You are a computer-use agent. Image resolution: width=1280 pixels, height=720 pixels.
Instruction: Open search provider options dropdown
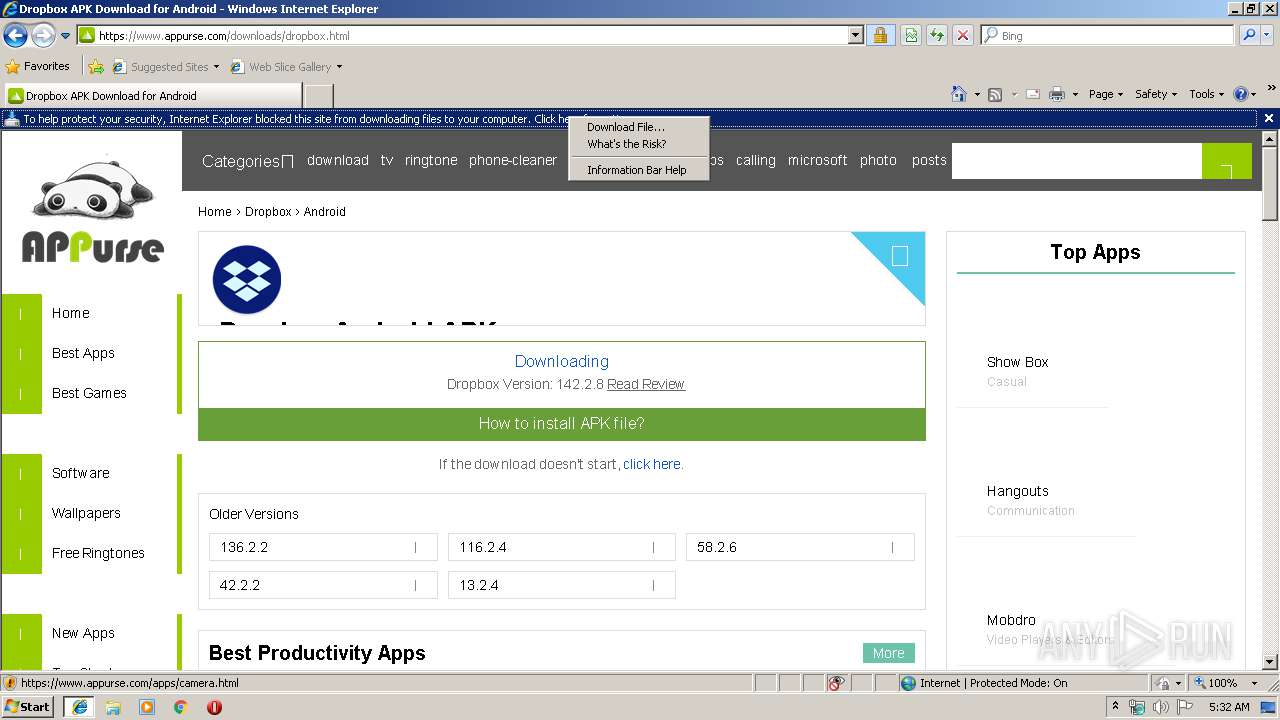1268,35
